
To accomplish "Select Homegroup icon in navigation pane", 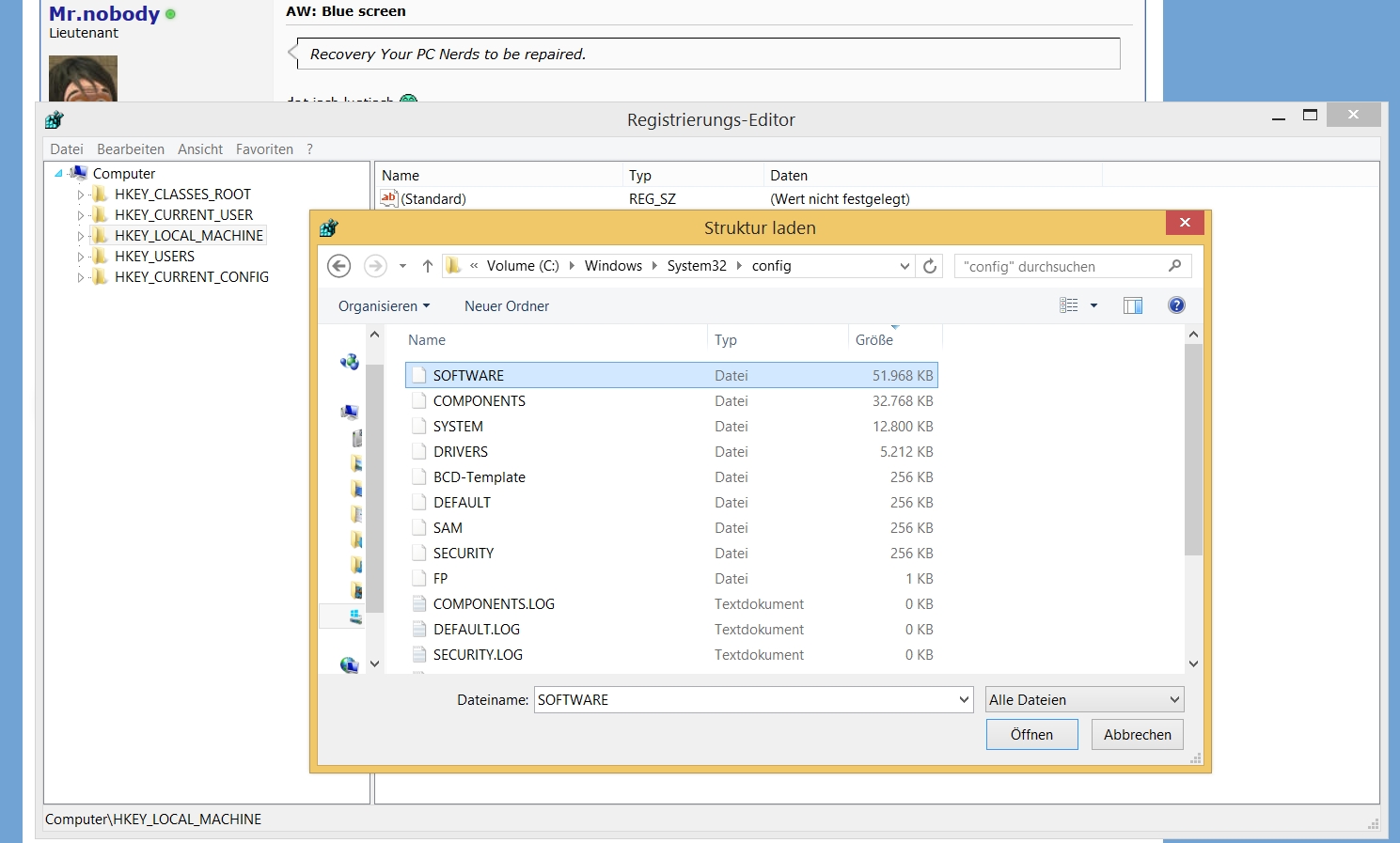I will (350, 362).
